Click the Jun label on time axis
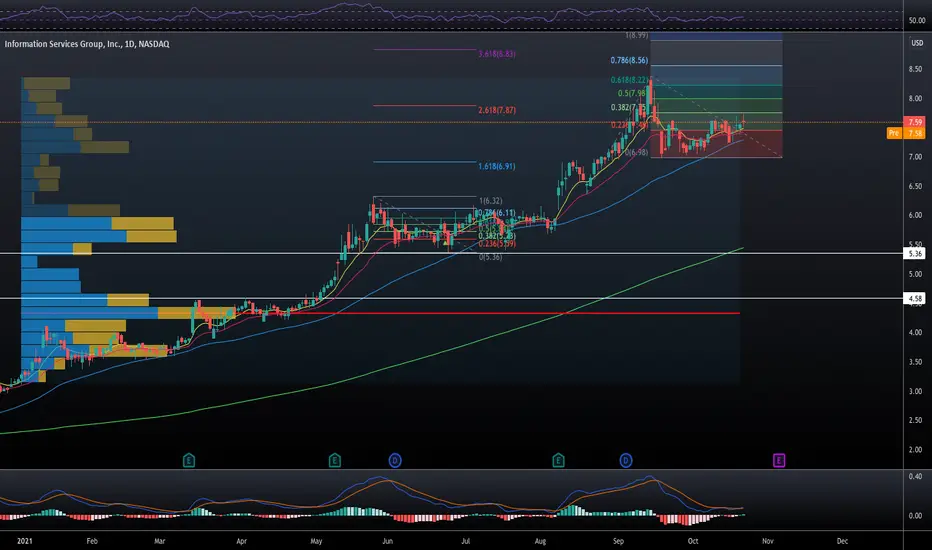932x550 pixels. (388, 541)
